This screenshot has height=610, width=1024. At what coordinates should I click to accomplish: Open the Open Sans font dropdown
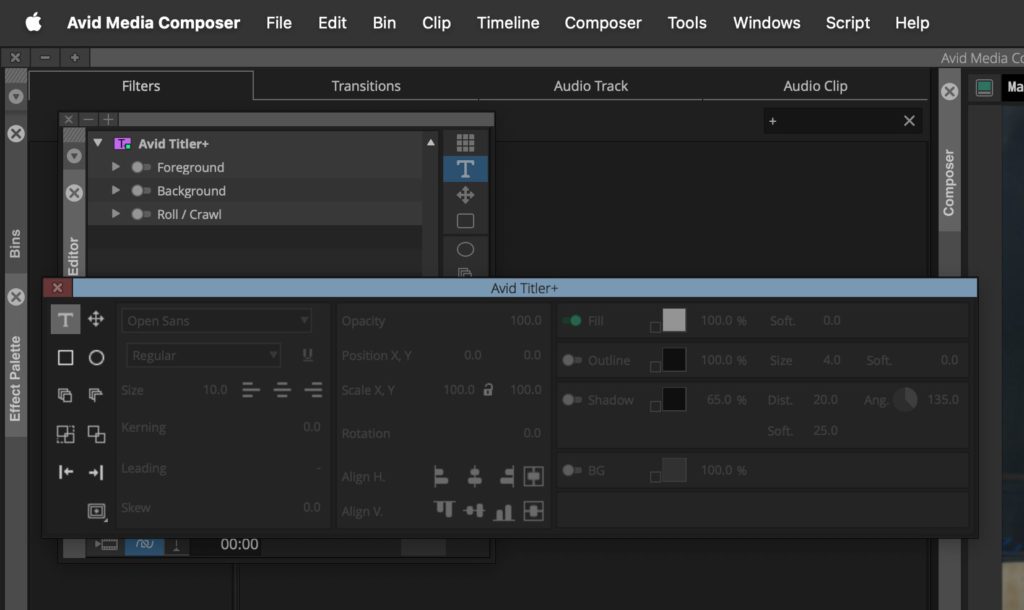click(x=216, y=321)
